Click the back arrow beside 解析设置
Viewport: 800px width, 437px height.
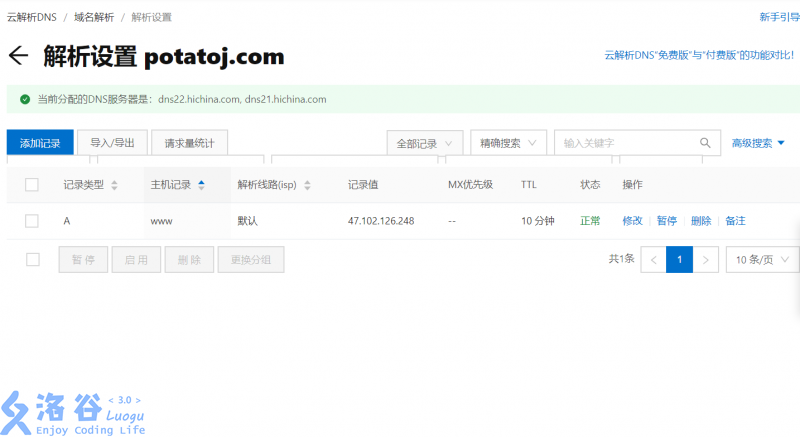[17, 56]
